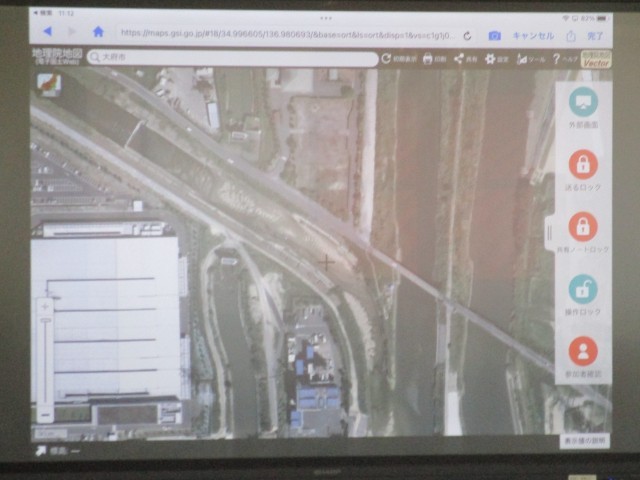Click the 表示値の説明 button
Image resolution: width=640 pixels, height=480 pixels.
[584, 441]
